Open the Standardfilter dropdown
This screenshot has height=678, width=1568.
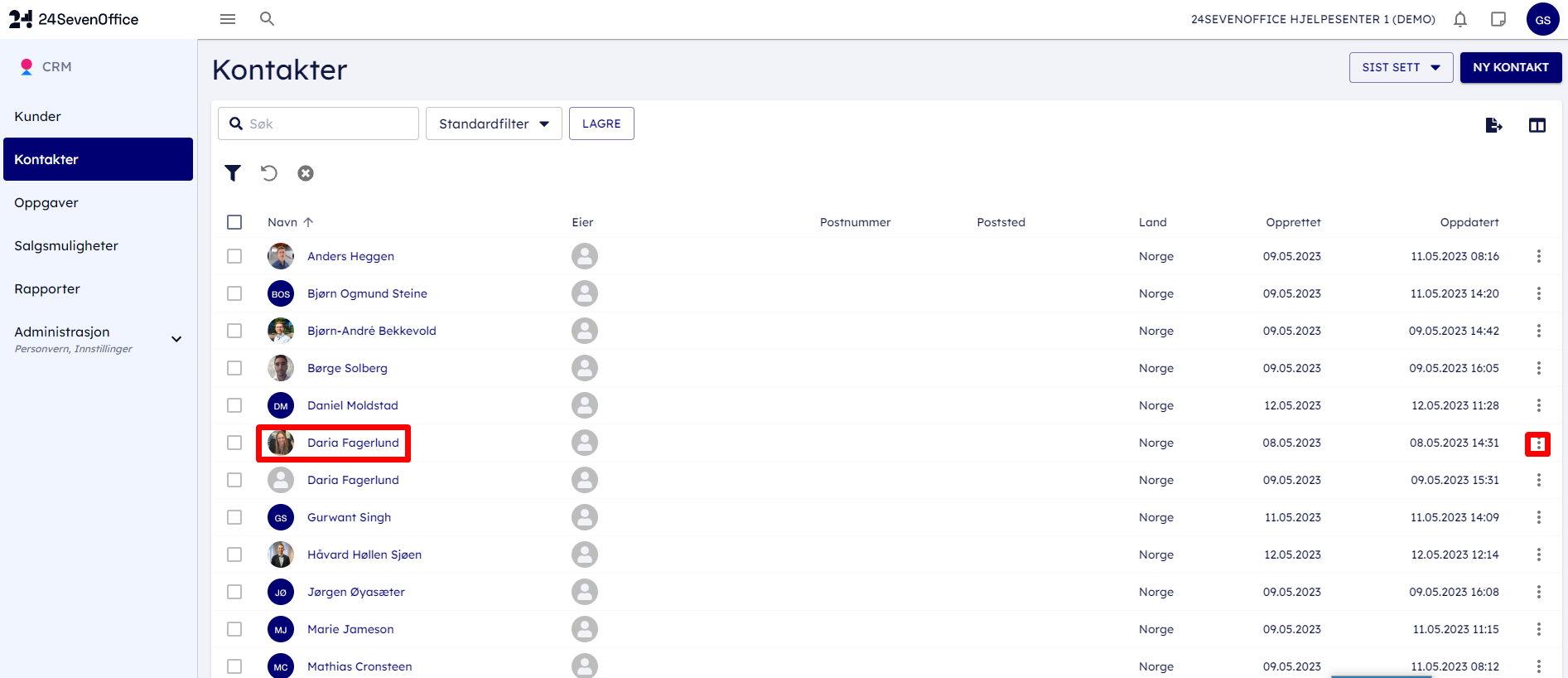tap(494, 123)
